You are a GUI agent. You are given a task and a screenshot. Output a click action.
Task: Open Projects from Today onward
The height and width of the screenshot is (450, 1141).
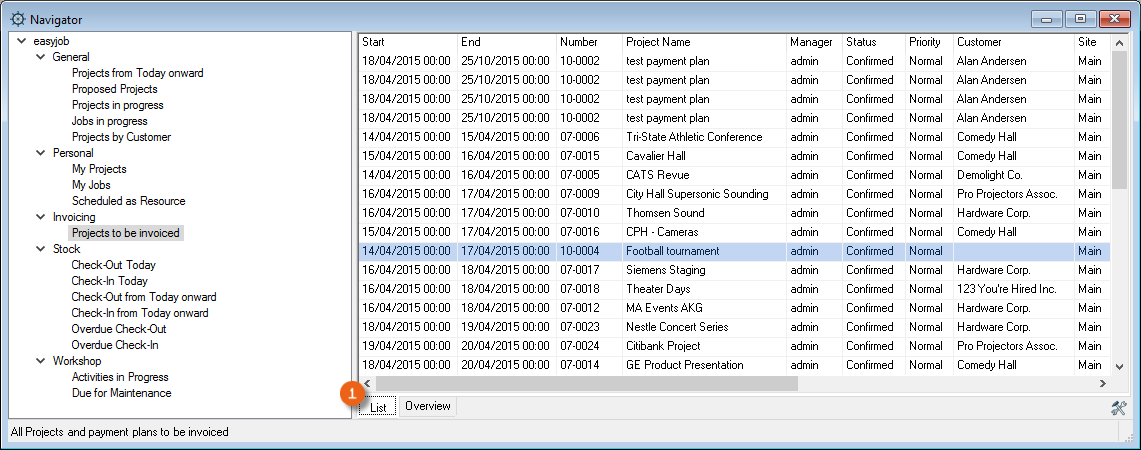pos(137,73)
